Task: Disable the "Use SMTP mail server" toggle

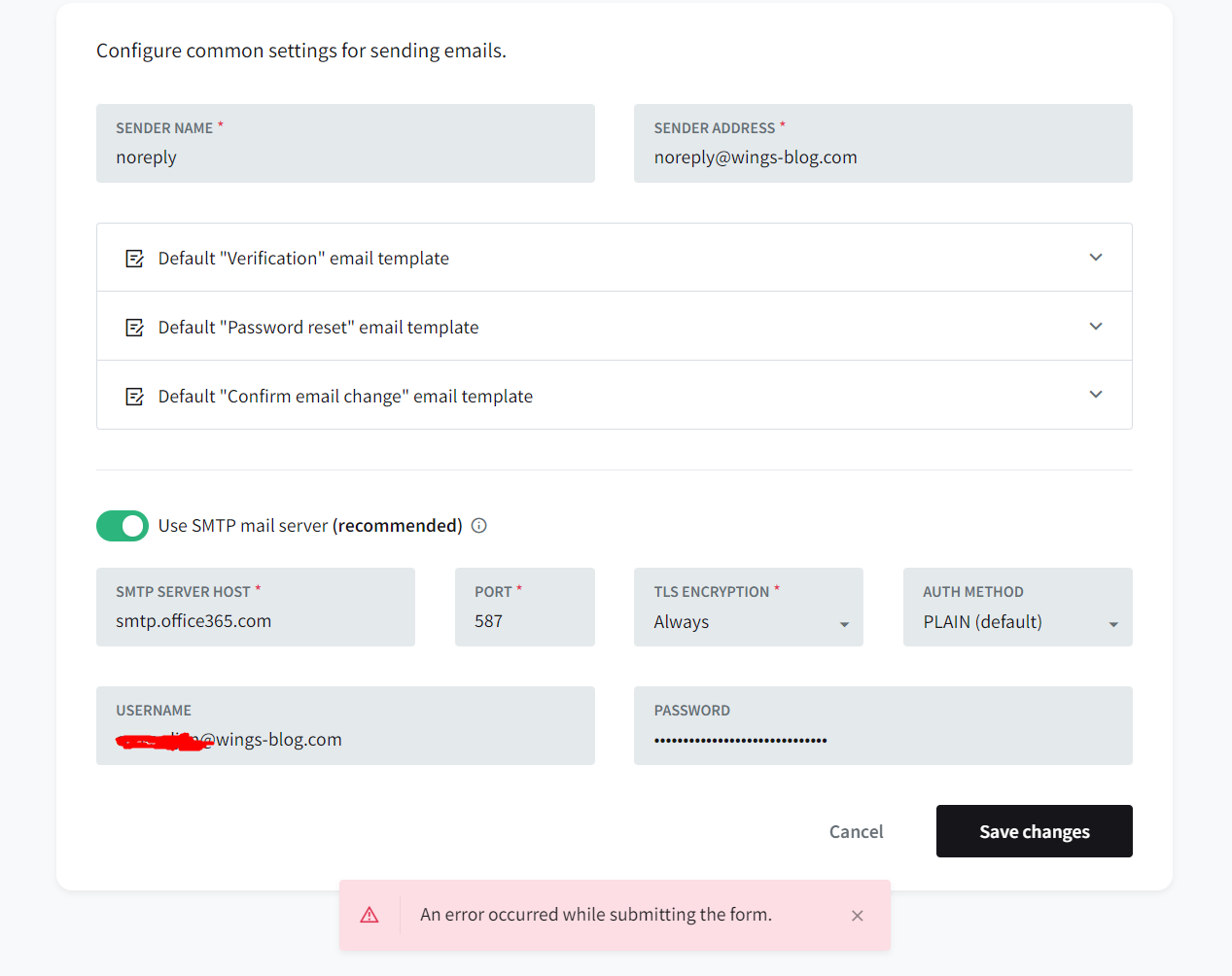Action: [x=123, y=525]
